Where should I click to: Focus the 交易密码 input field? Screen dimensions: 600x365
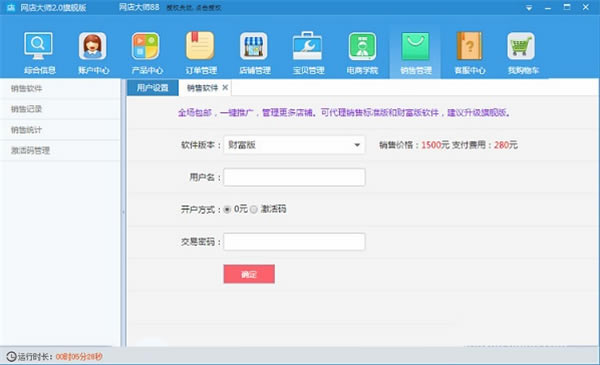(x=294, y=242)
